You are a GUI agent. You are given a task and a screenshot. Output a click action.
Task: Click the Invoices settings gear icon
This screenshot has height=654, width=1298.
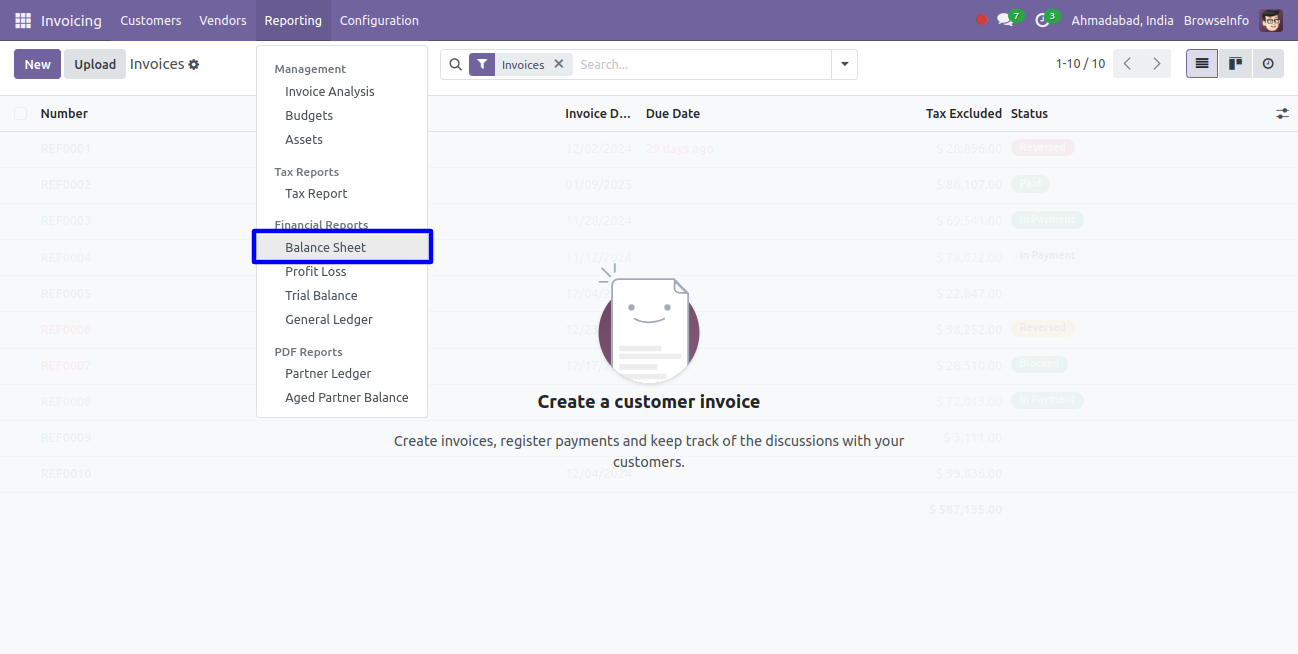point(194,65)
